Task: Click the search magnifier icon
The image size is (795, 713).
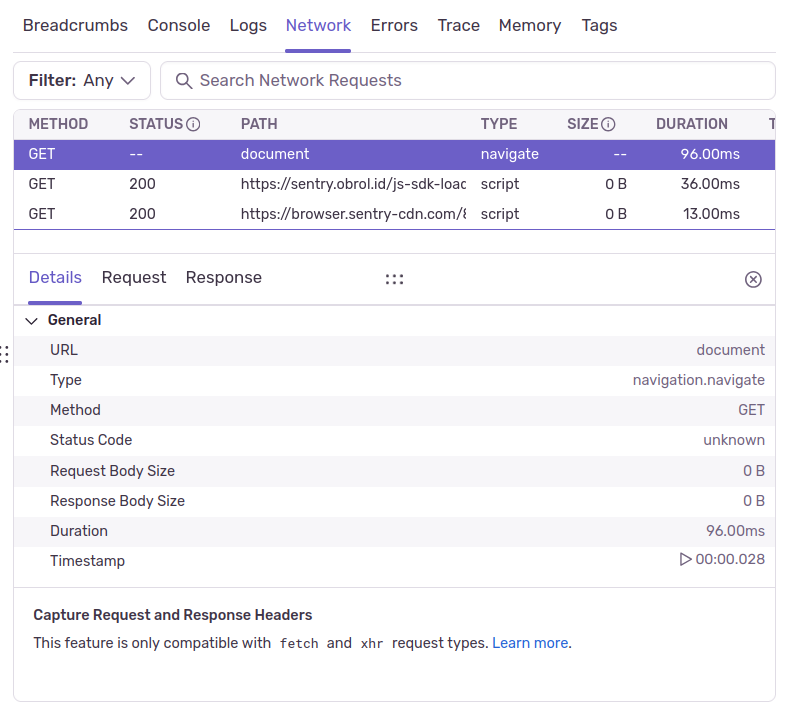Action: [184, 81]
